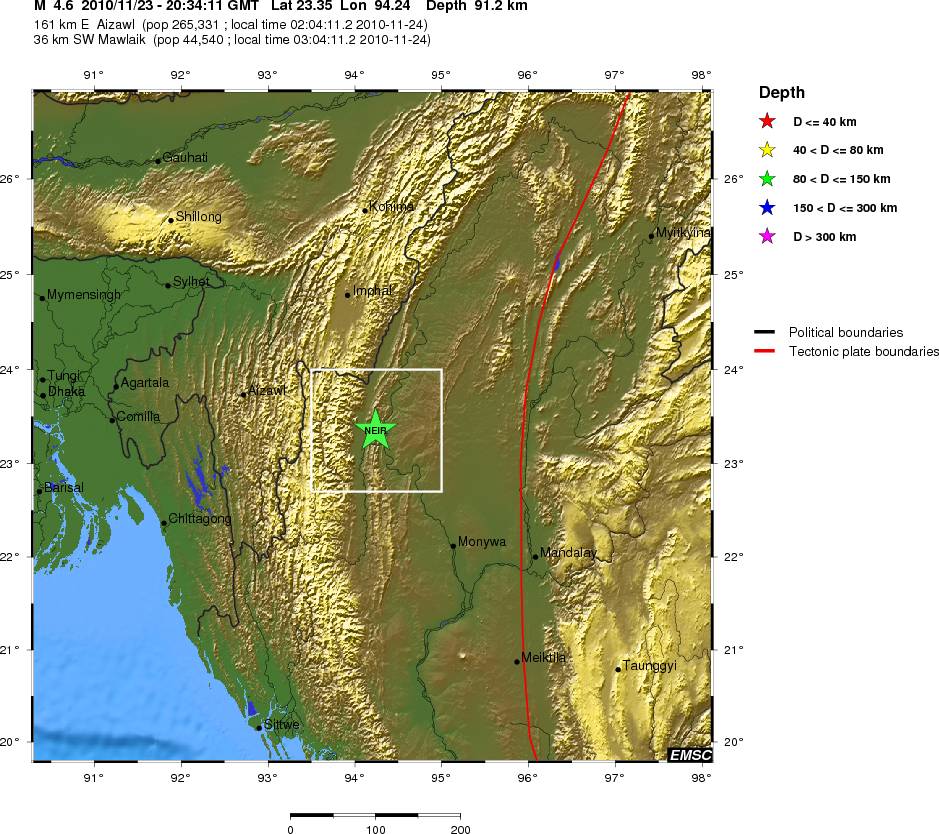Image resolution: width=939 pixels, height=834 pixels.
Task: Click the "Depth 91.2 km" text in the header
Action: pos(477,6)
